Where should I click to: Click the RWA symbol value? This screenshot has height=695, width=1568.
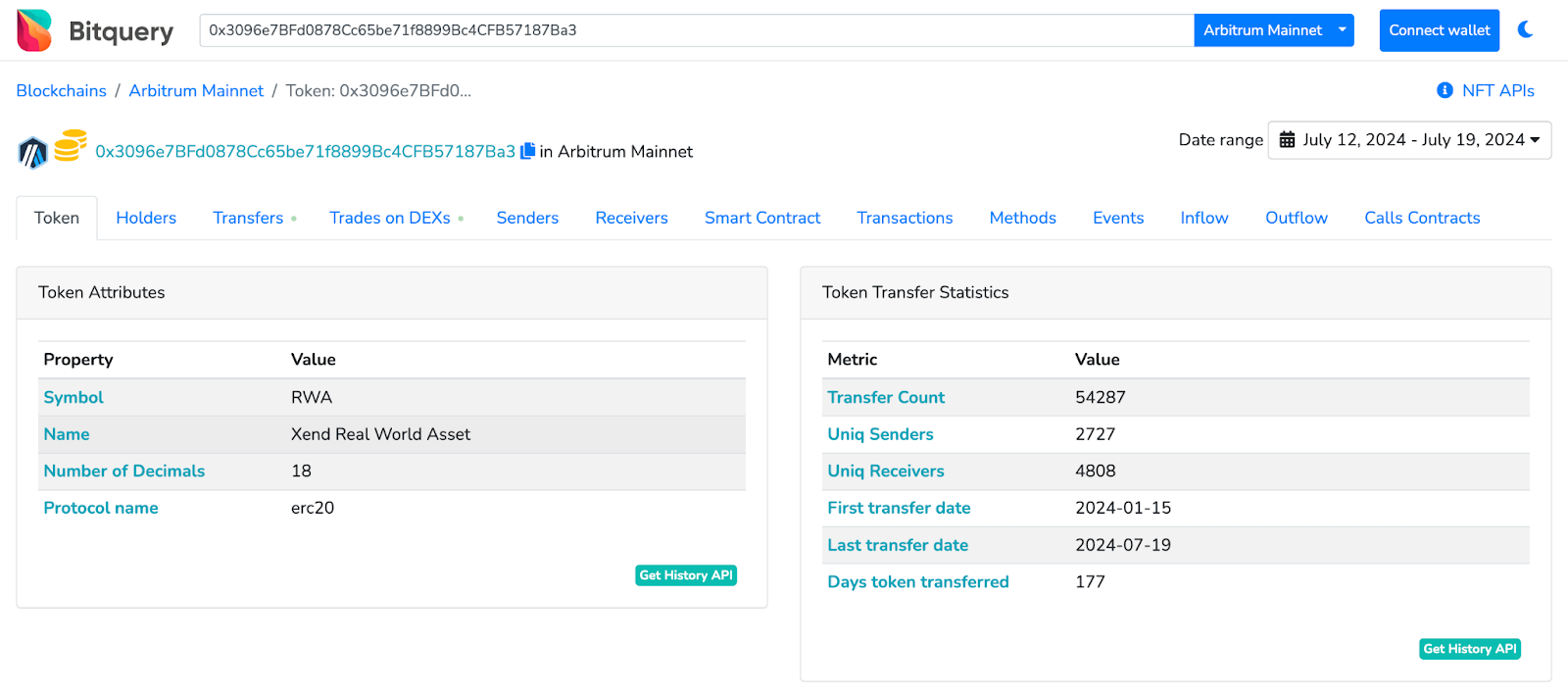pos(312,397)
